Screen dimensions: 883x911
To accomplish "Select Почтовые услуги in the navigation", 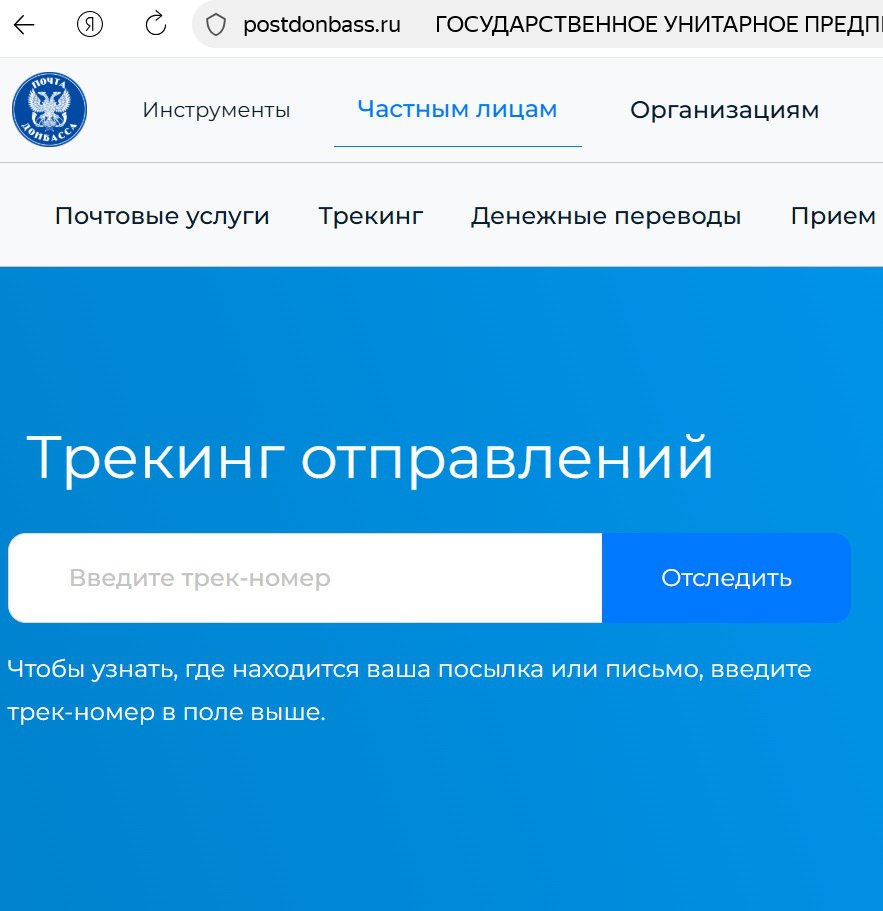I will pos(163,215).
